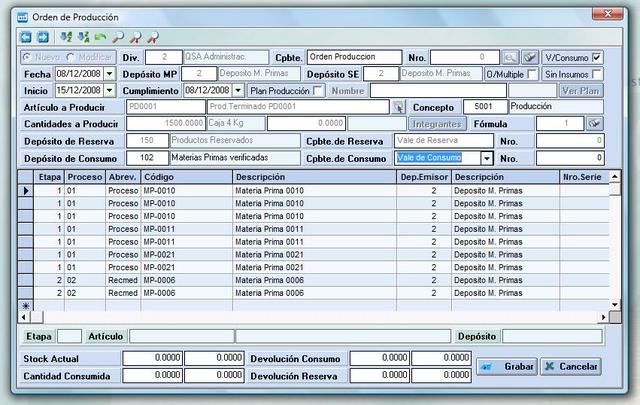Screen dimensions: 640x405
Task: Click the Nro.Serie column header
Action: [x=584, y=177]
